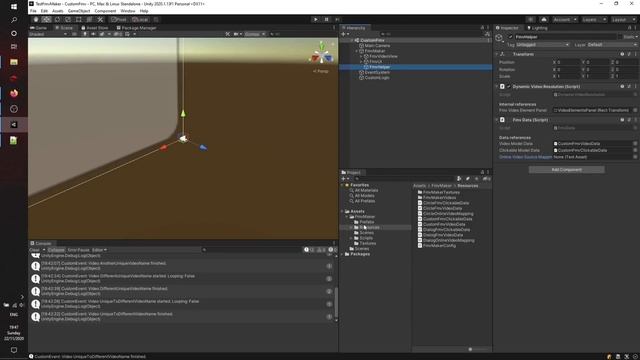
Task: Select the FmvMakerConfig asset
Action: [436, 246]
